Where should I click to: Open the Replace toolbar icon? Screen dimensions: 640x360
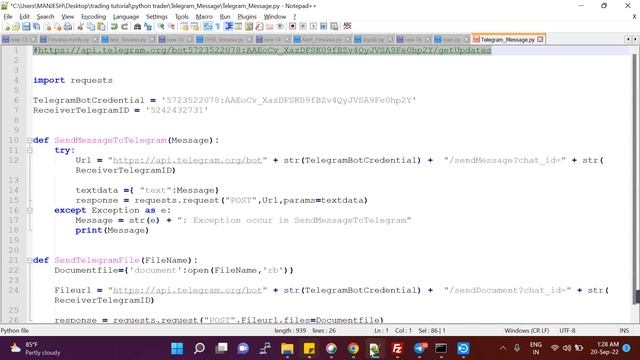coord(149,27)
